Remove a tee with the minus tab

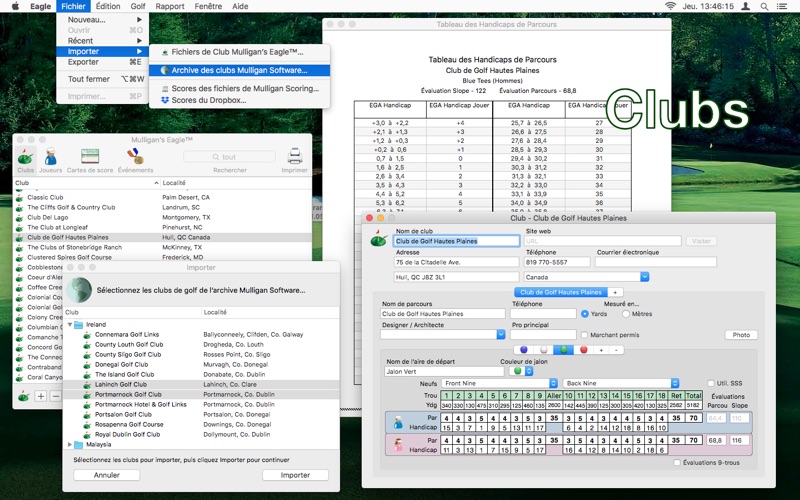(616, 350)
